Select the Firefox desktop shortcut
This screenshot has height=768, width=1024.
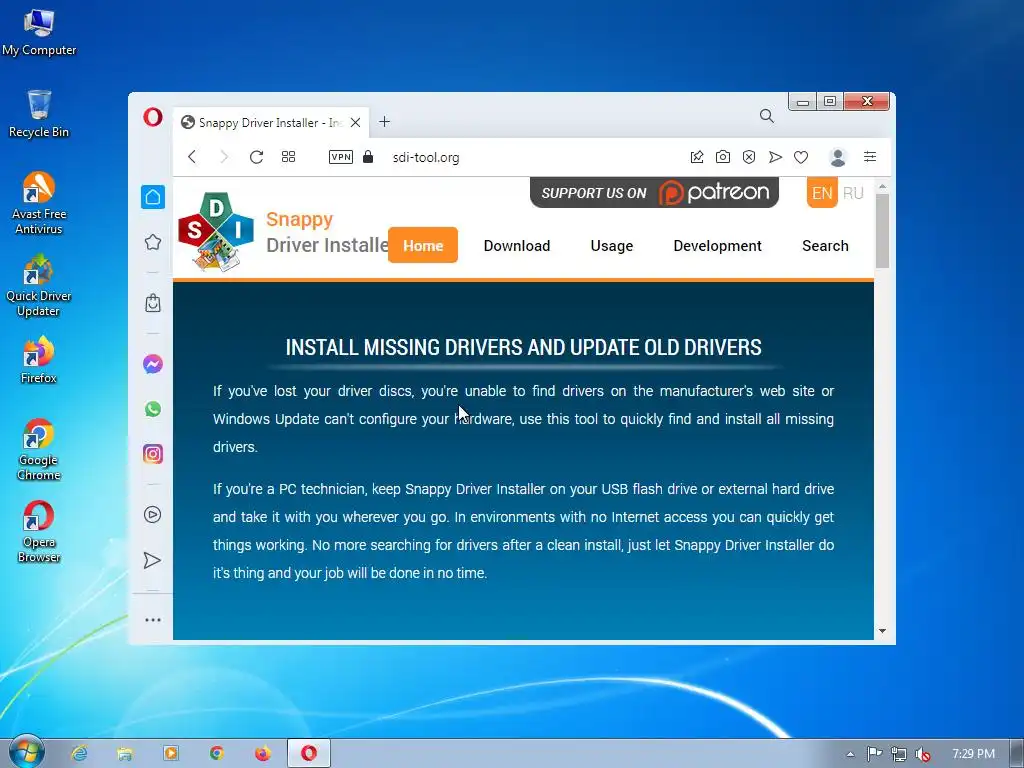[39, 360]
